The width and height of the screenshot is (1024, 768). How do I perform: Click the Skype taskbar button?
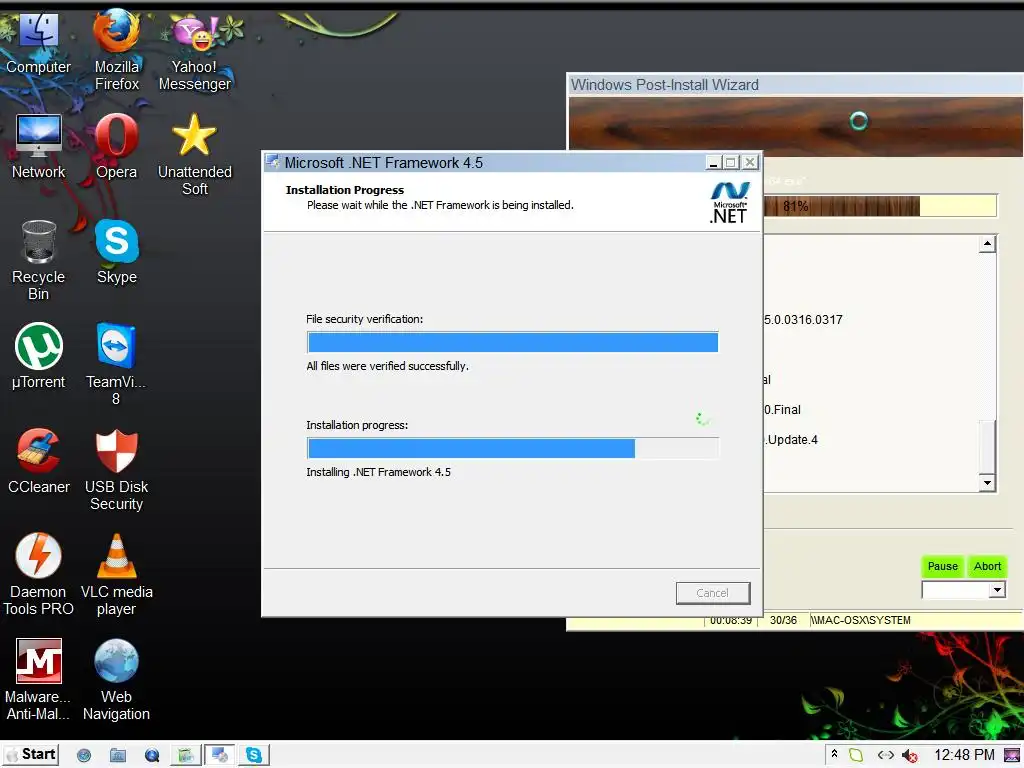[253, 756]
